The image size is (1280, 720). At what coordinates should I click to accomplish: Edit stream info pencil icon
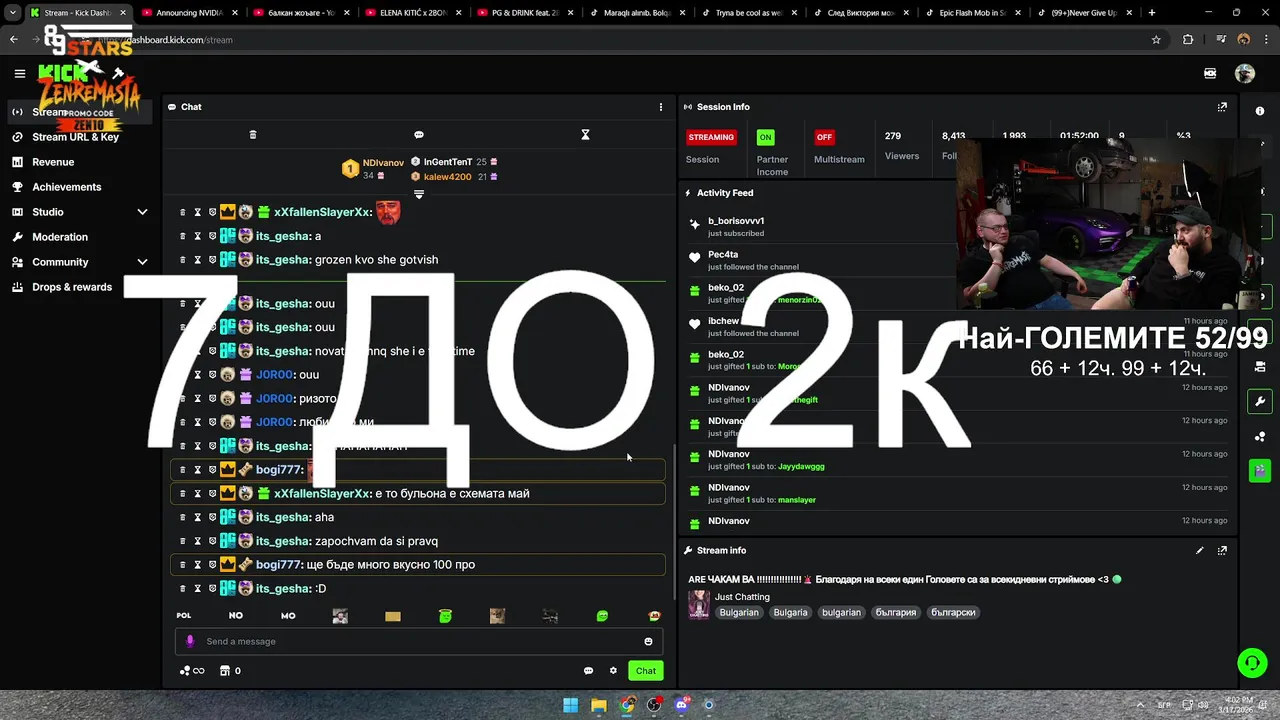click(1199, 551)
